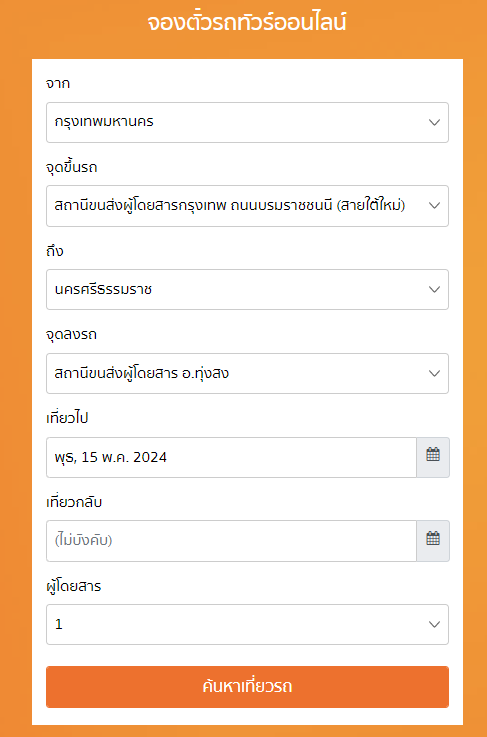Open passenger count dropdown showing 1
This screenshot has height=737, width=487.
[x=247, y=624]
